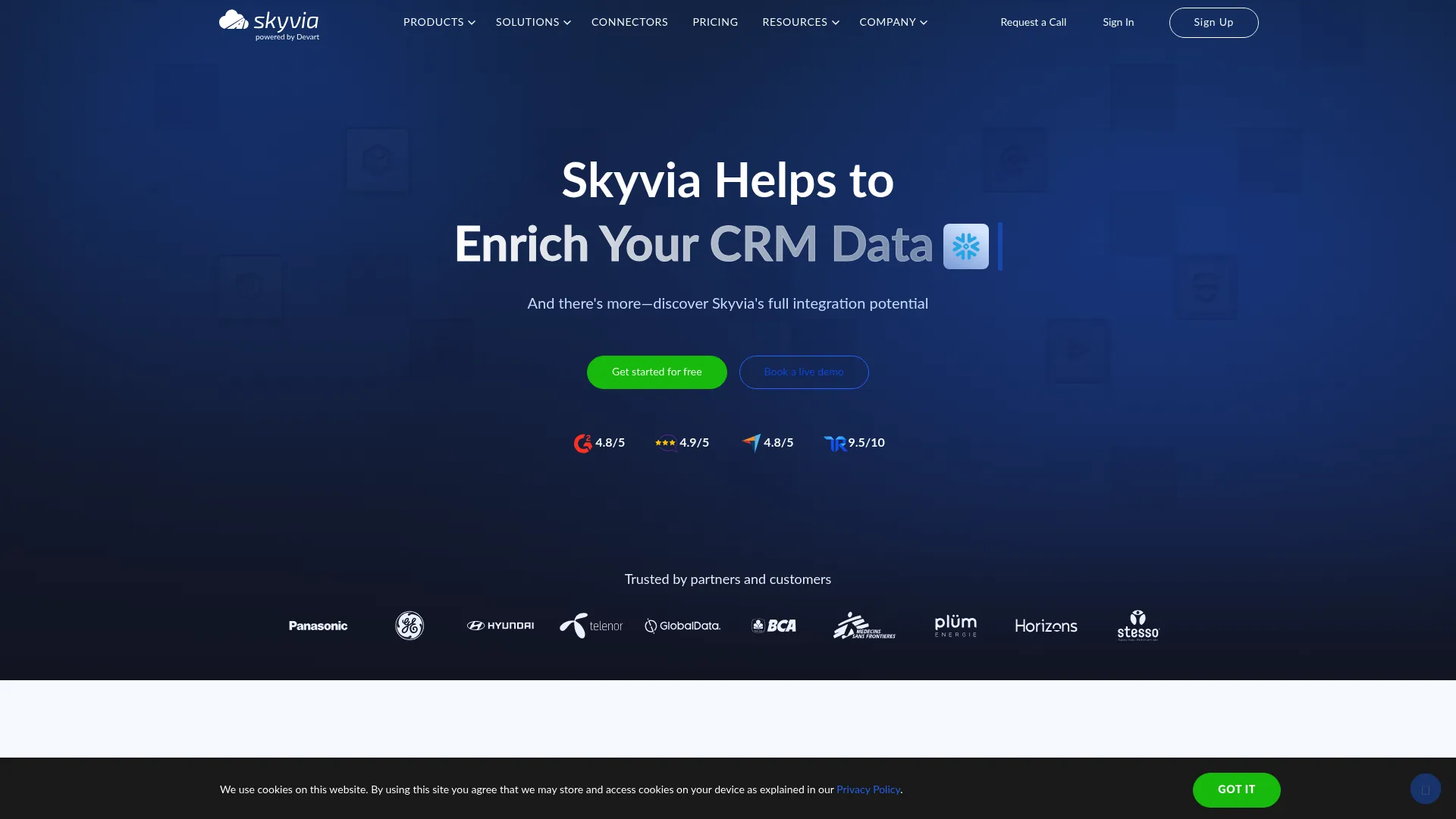Click the Plum Energie logo
This screenshot has height=819, width=1456.
point(955,626)
